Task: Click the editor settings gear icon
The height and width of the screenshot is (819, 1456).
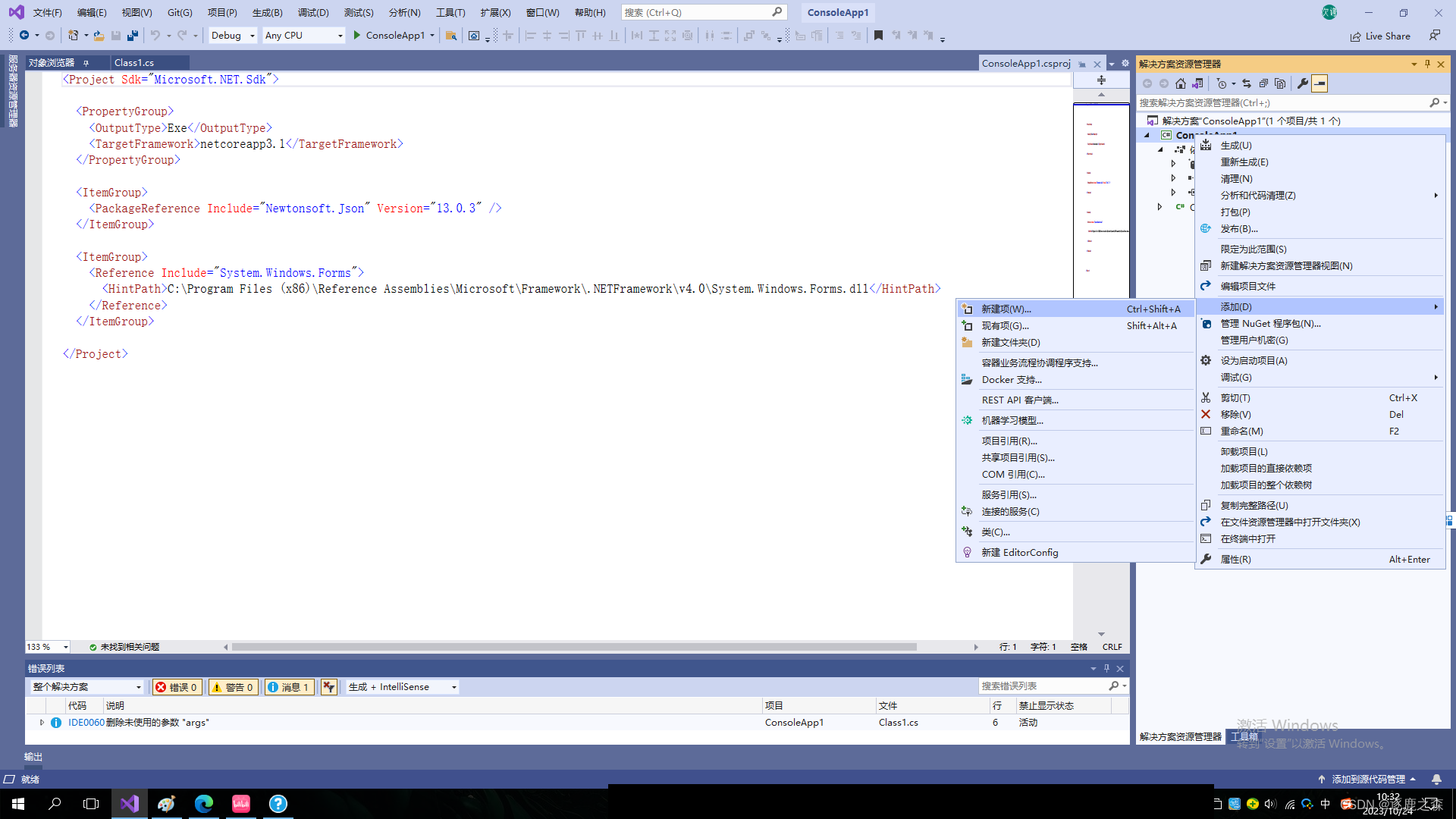Action: click(x=1125, y=64)
